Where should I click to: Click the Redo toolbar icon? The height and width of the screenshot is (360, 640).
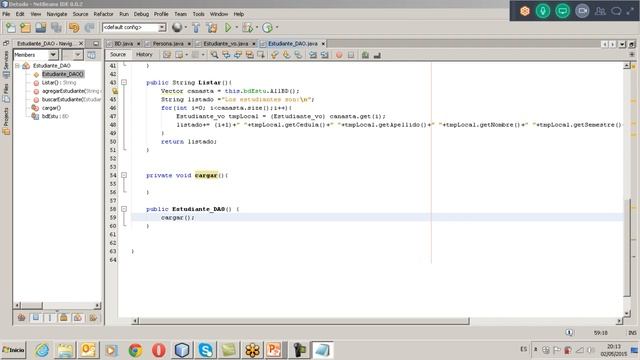(89, 27)
